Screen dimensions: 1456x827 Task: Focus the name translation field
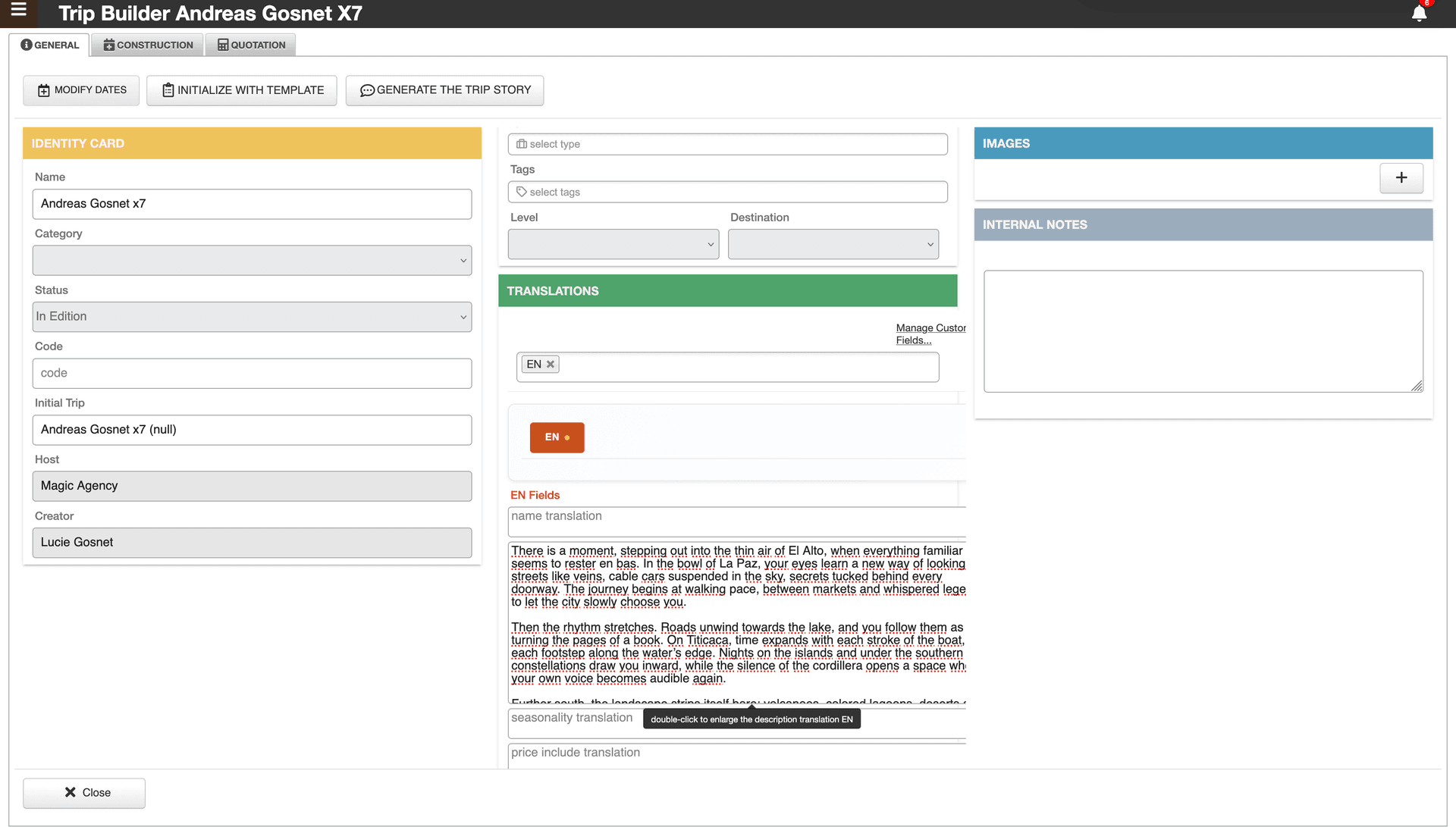tap(736, 522)
